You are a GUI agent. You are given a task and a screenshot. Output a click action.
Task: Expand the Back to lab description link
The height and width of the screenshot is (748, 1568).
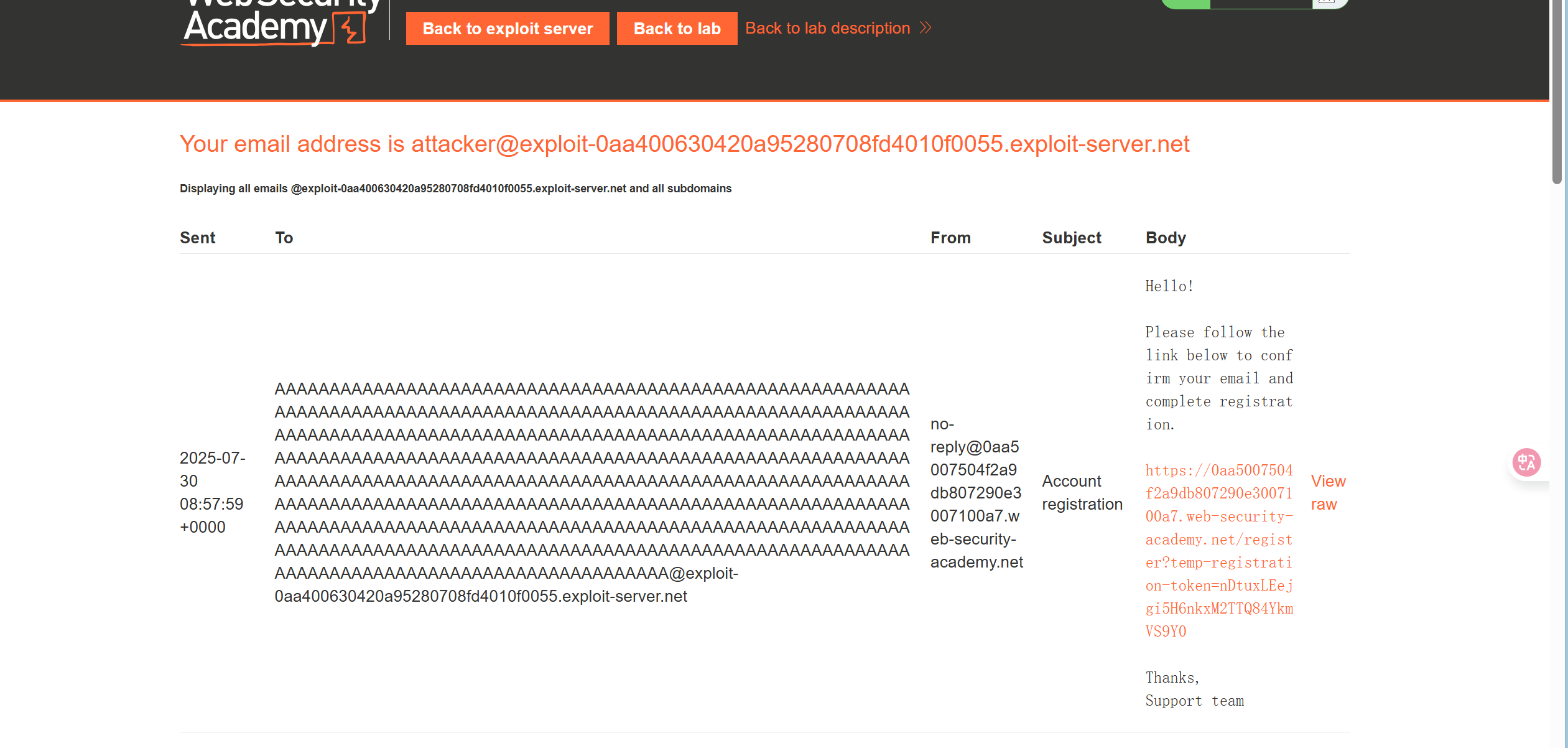point(828,27)
